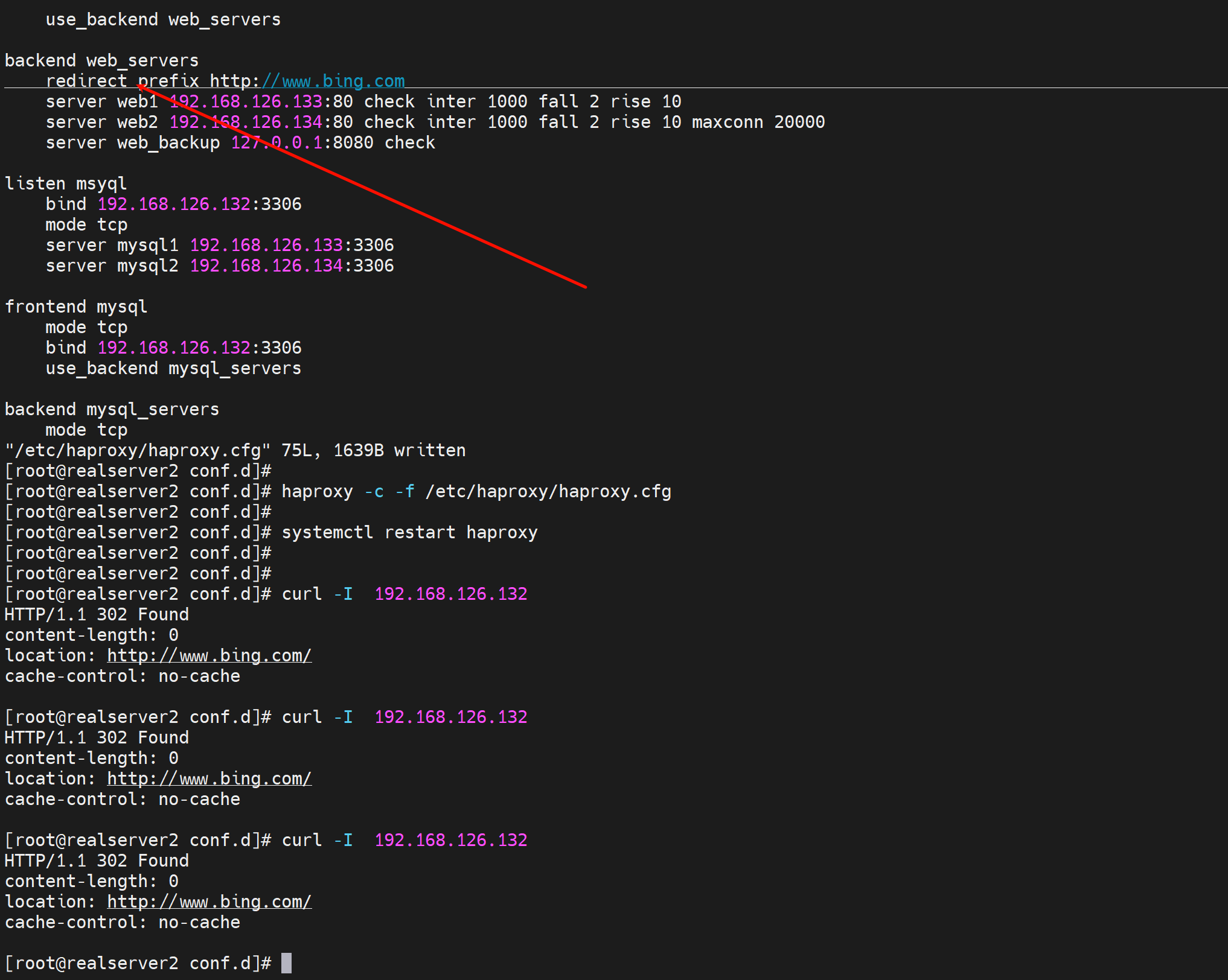Click the second curl output bing.com link
The width and height of the screenshot is (1228, 980).
209,778
